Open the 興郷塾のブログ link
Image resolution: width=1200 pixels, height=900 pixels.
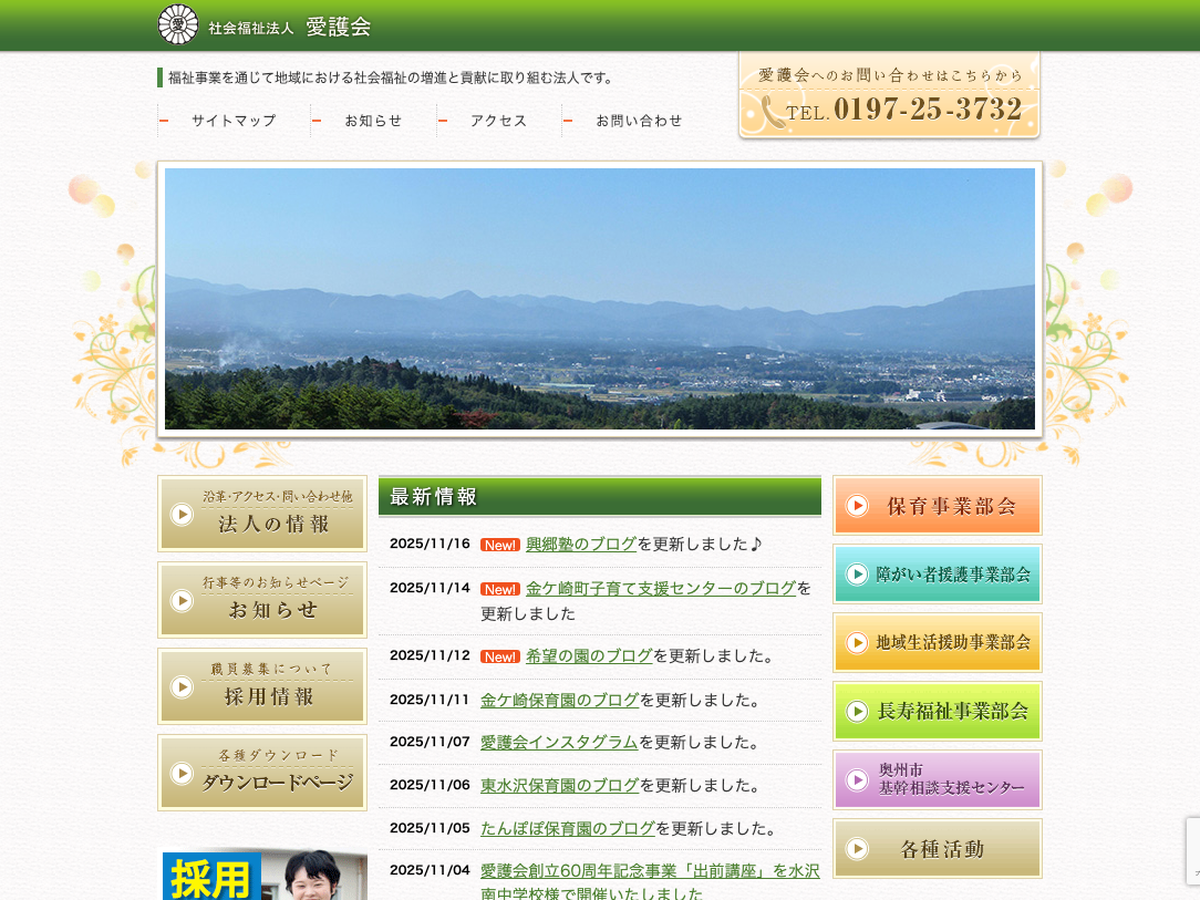[581, 544]
